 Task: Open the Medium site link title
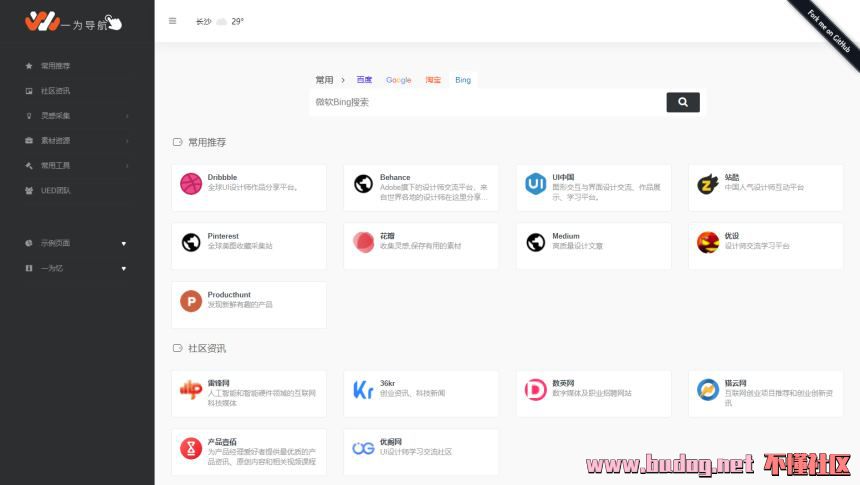[x=566, y=236]
